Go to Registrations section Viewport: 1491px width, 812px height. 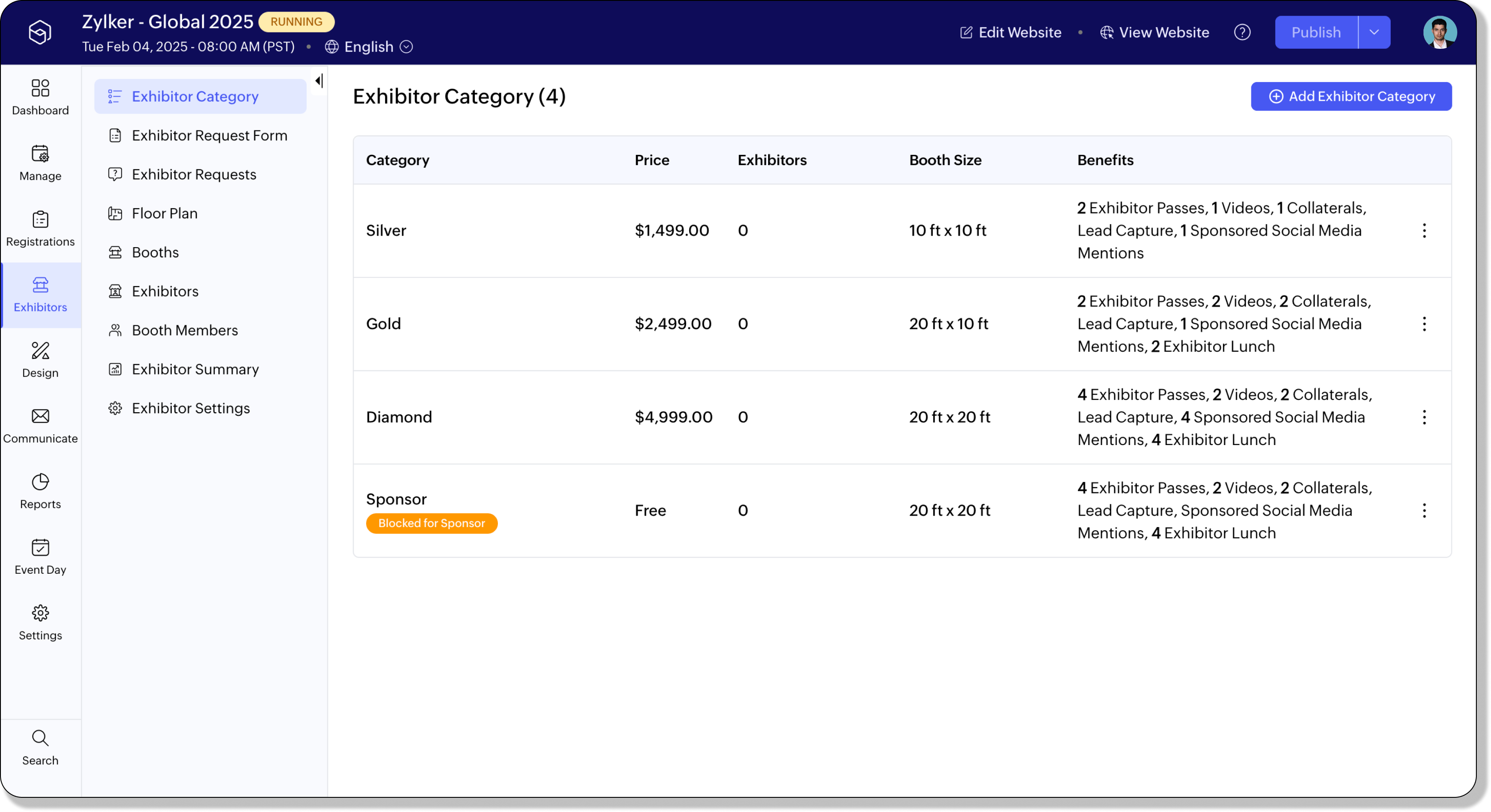pos(40,229)
